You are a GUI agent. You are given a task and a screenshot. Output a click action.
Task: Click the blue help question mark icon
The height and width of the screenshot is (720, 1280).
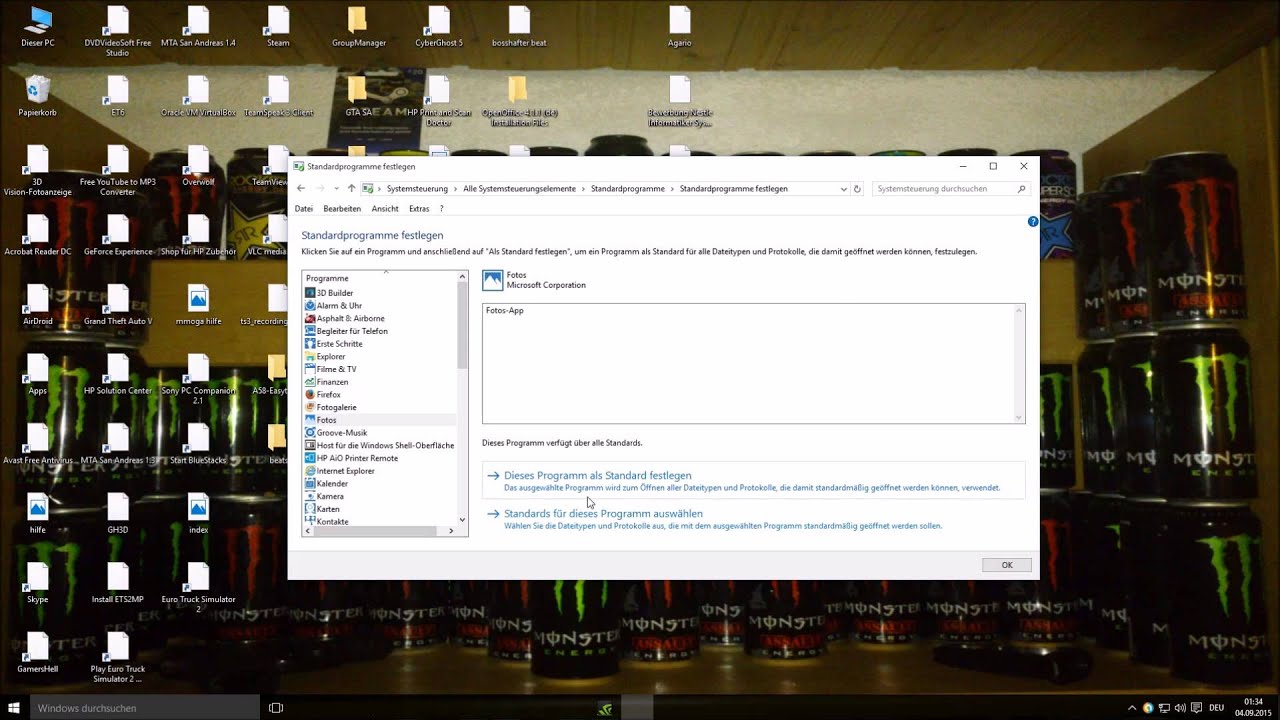(1033, 221)
